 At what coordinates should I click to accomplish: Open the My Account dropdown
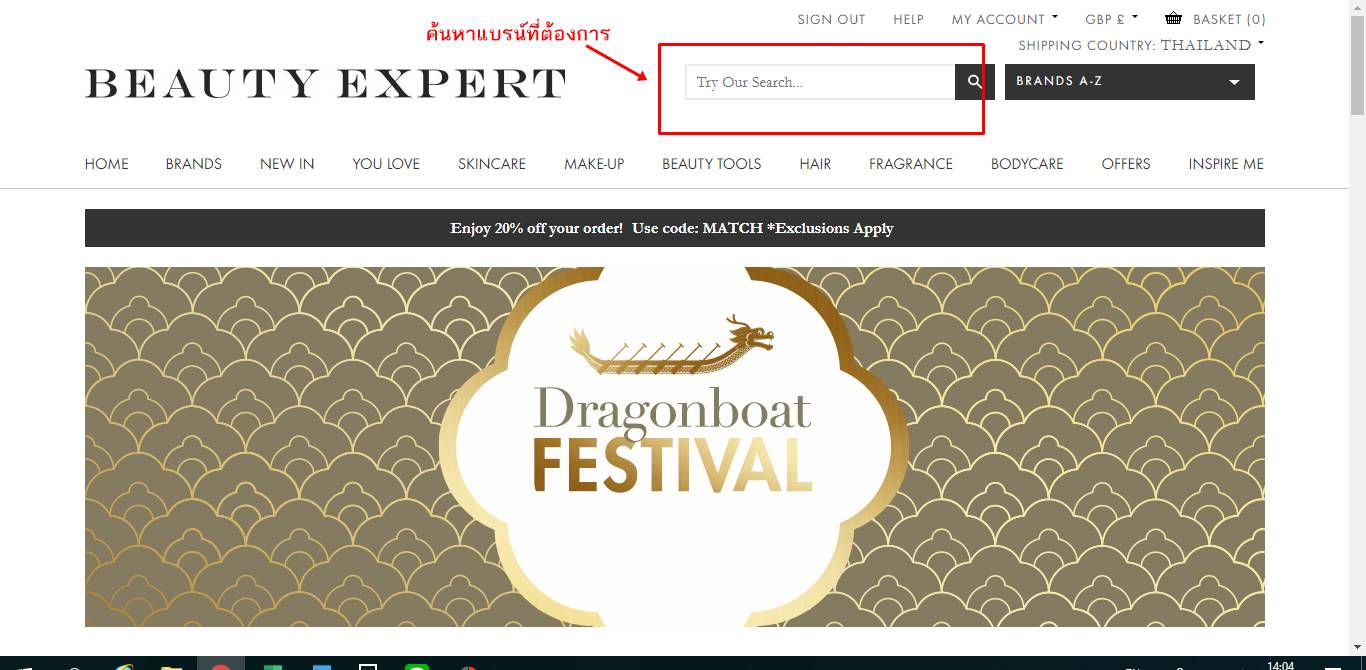[1005, 19]
